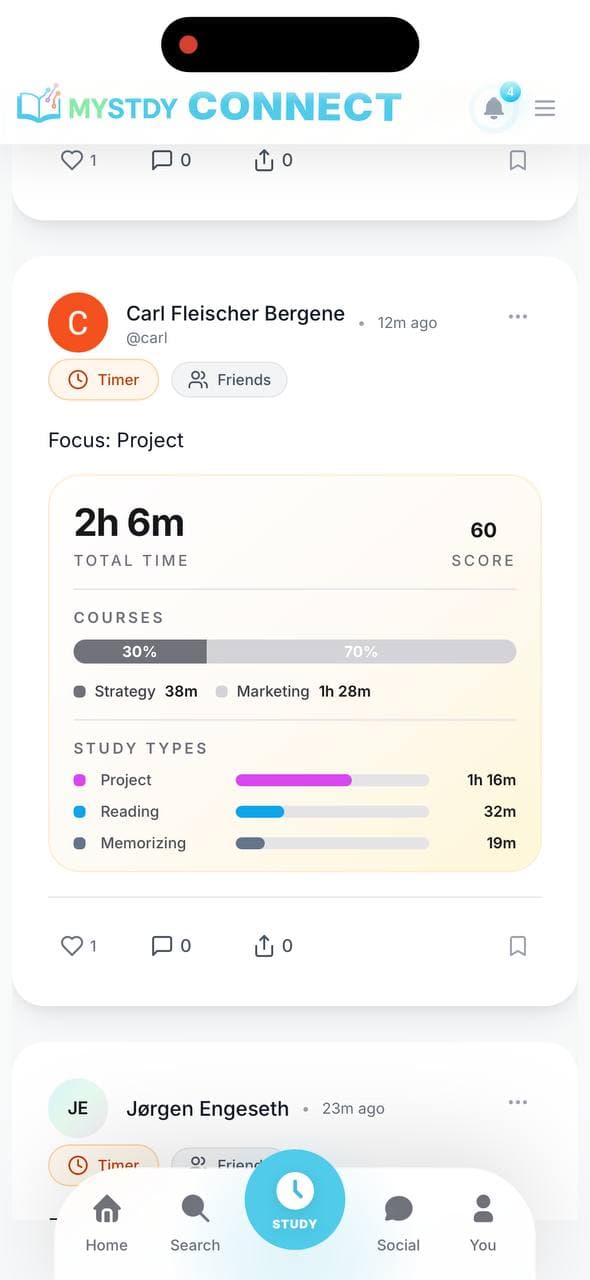590x1280 pixels.
Task: Toggle the Timer filter chip
Action: (x=103, y=380)
